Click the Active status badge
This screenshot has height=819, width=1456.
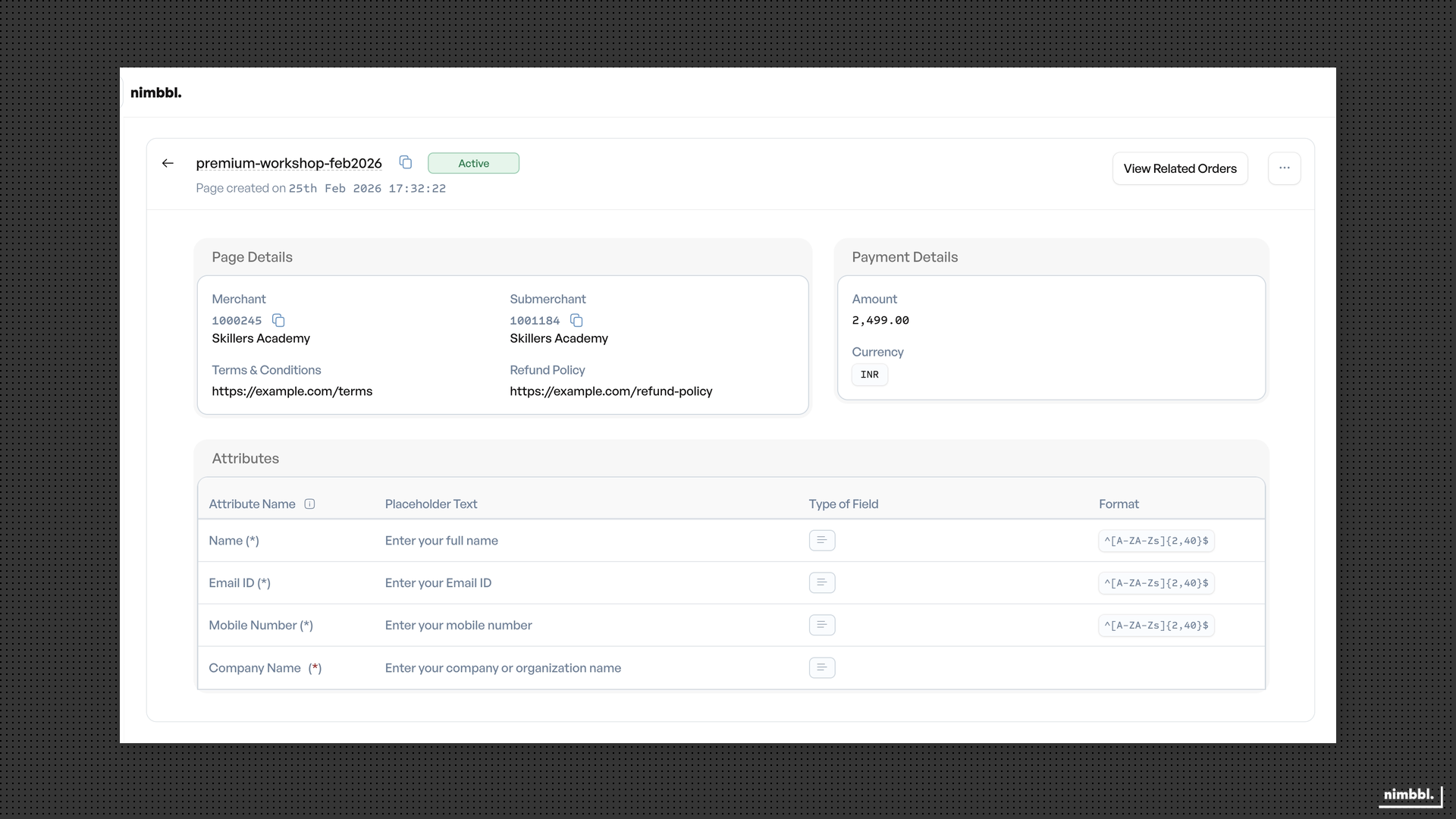473,163
